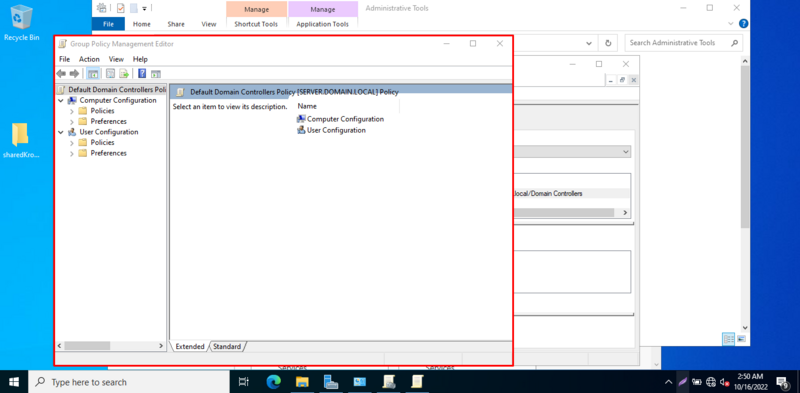
Task: Select Computer Configuration in the right pane list
Action: pyautogui.click(x=340, y=119)
